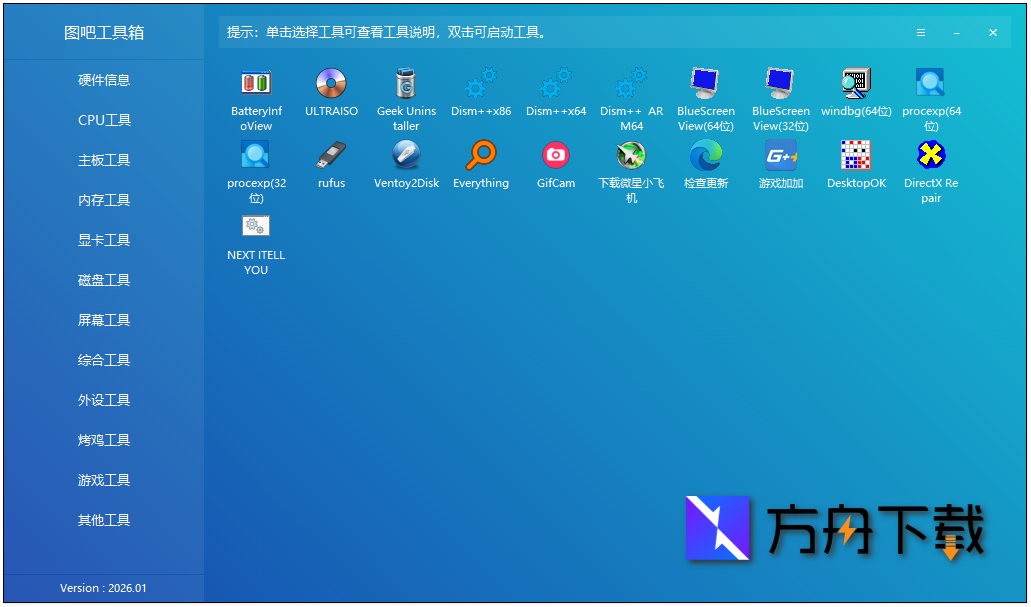The image size is (1031, 607).
Task: Launch the BatteryInfoView tool
Action: (256, 95)
